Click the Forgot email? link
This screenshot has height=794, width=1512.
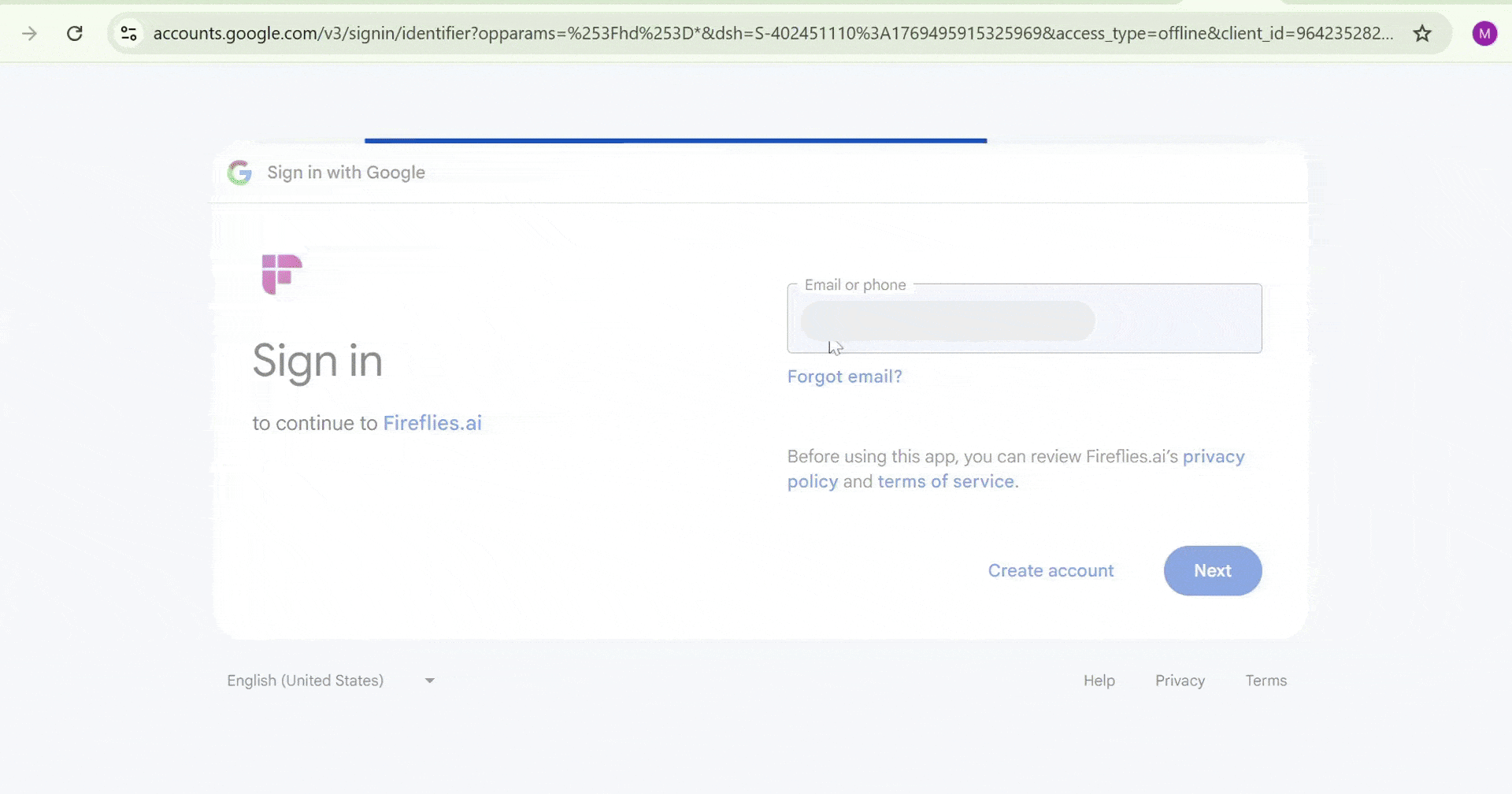click(845, 377)
